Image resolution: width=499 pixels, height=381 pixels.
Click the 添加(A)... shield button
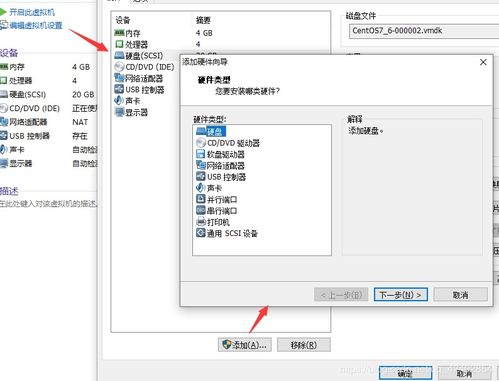245,345
